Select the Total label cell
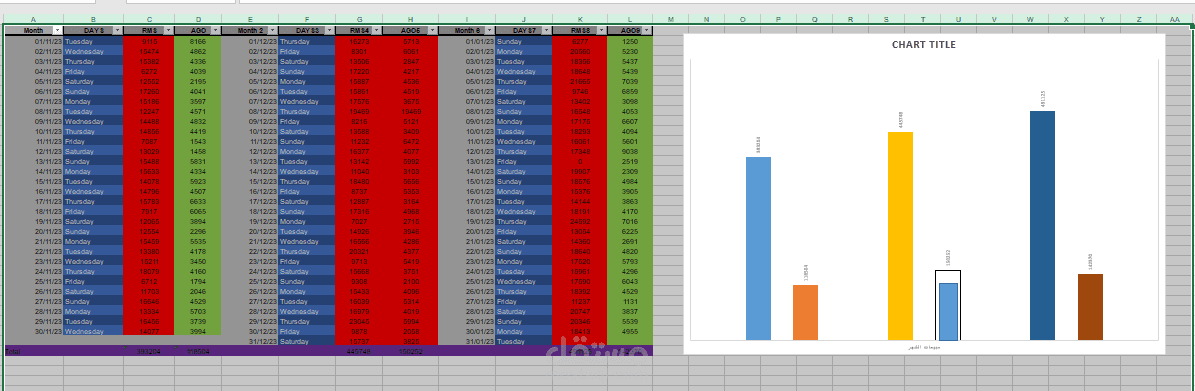Image resolution: width=1195 pixels, height=391 pixels. tap(34, 351)
